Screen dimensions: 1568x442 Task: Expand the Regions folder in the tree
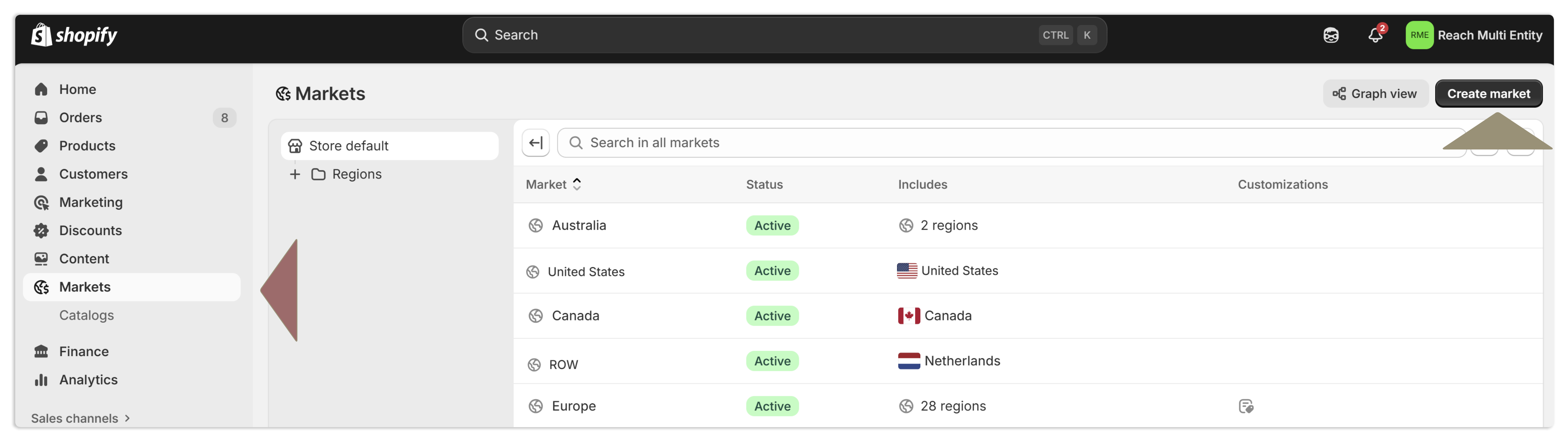click(319, 174)
